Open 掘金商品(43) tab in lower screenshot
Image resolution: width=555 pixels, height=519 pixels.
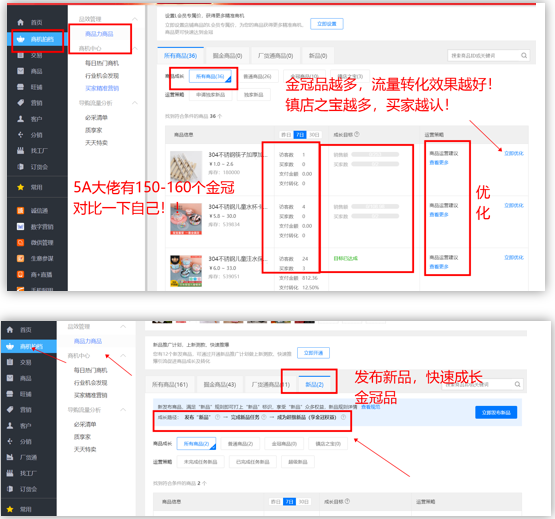(x=220, y=384)
